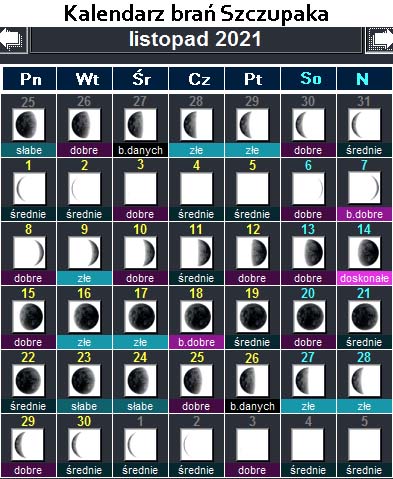The height and width of the screenshot is (479, 393).
Task: Select the 'b.danych' label on day 26
Action: coord(252,406)
